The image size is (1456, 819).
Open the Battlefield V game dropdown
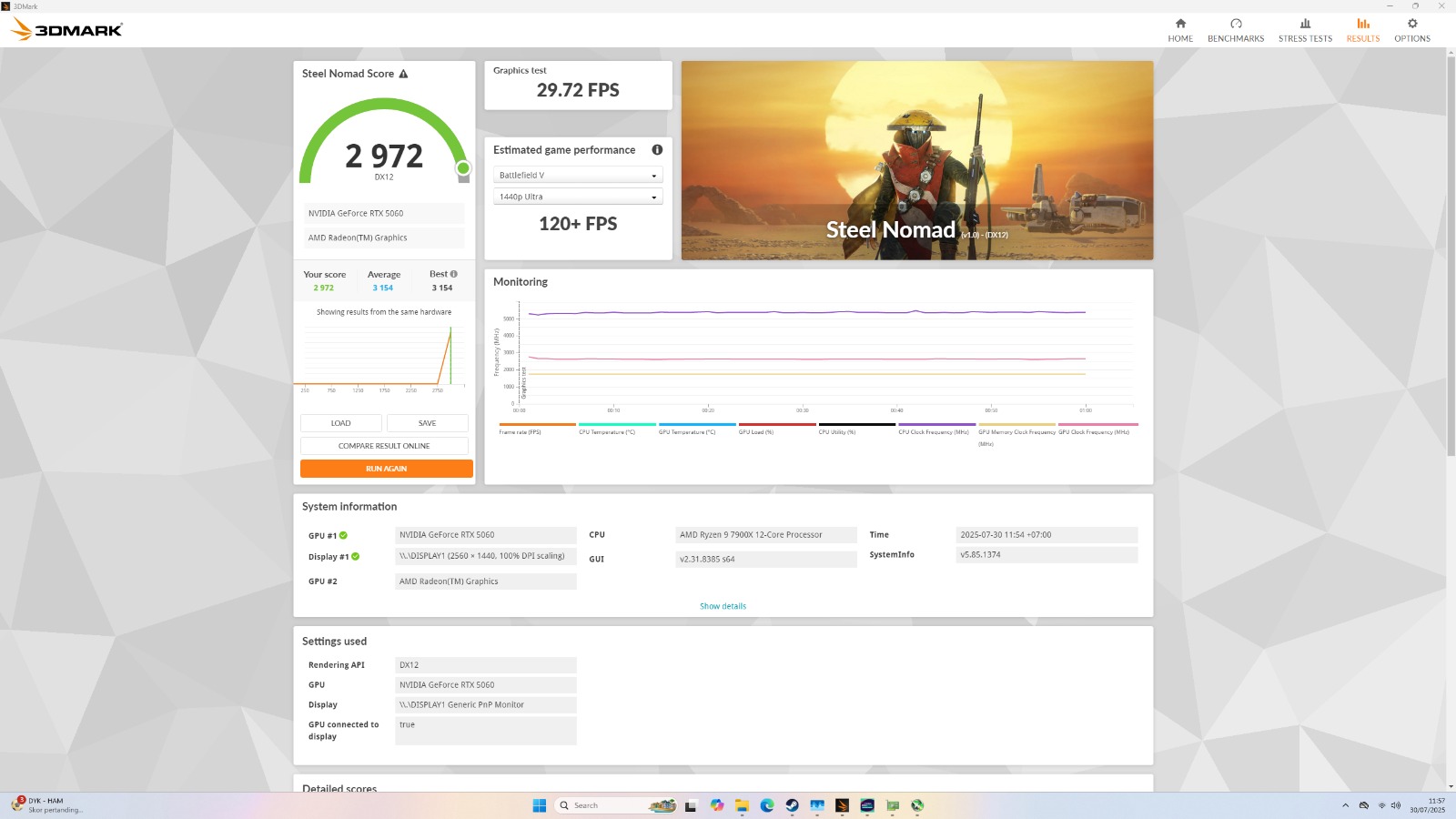click(x=578, y=176)
